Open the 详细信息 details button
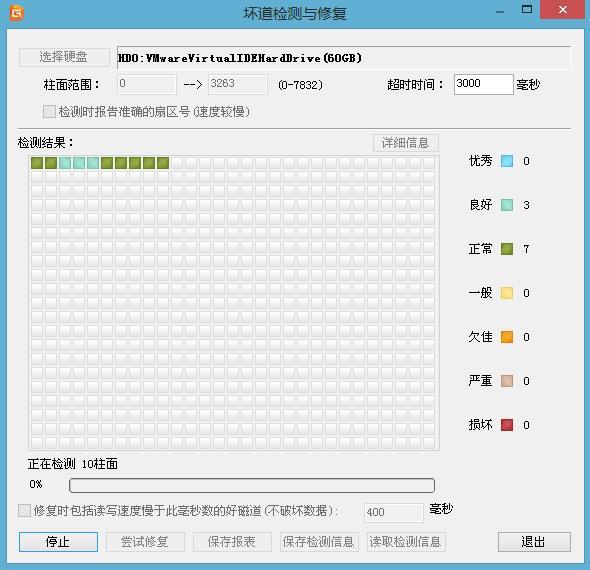Image resolution: width=590 pixels, height=570 pixels. [x=406, y=143]
